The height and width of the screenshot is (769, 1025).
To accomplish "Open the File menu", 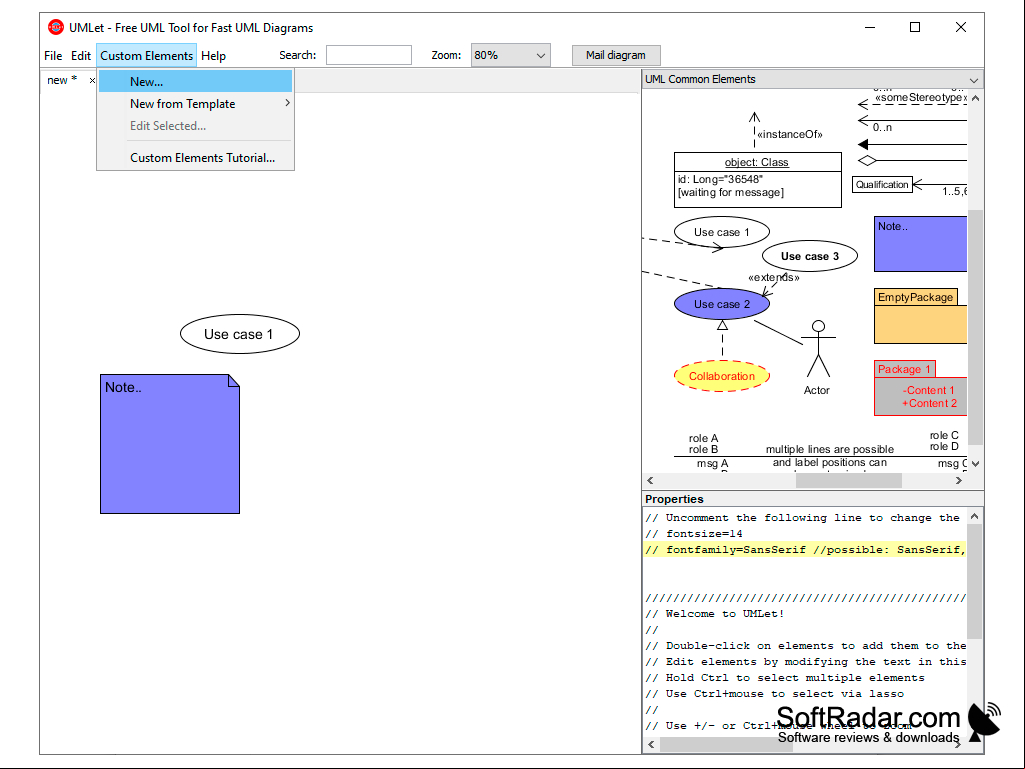I will tap(53, 56).
